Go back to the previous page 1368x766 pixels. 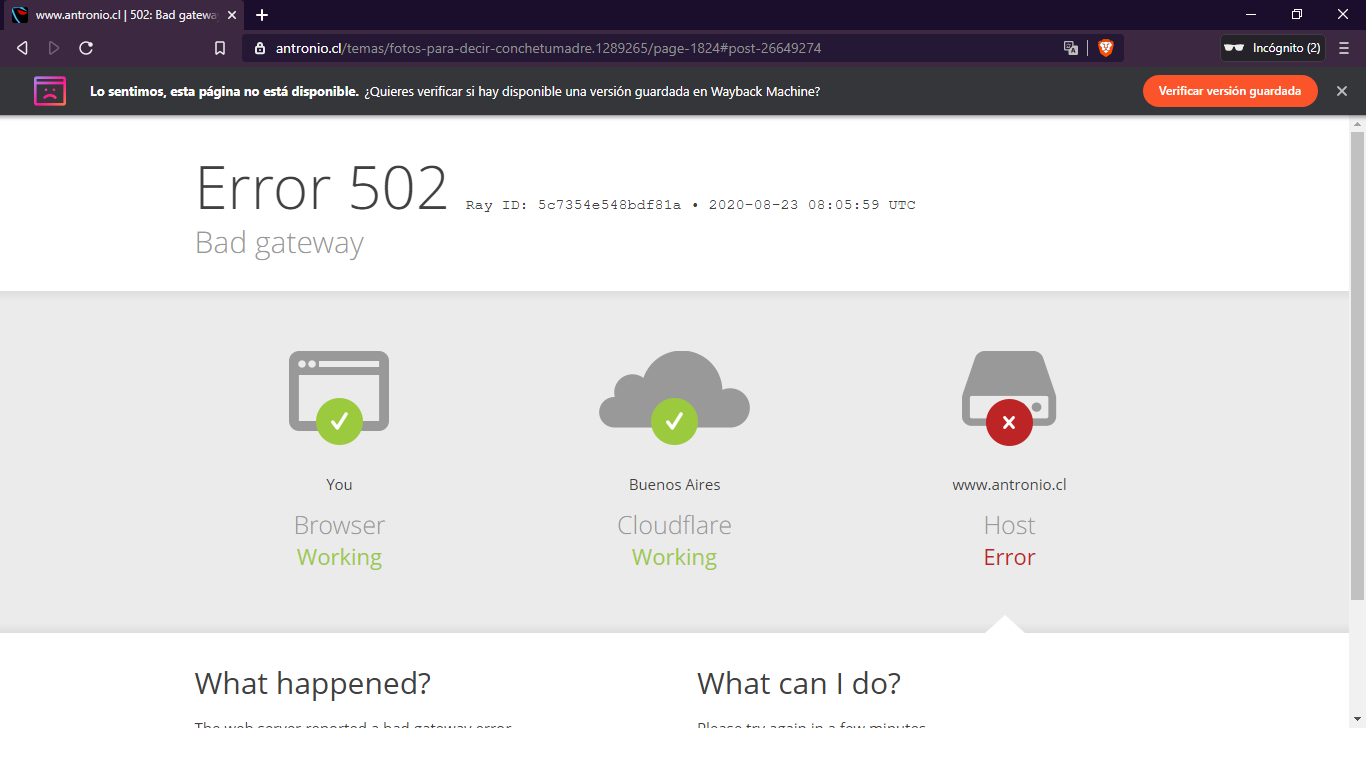[x=22, y=48]
